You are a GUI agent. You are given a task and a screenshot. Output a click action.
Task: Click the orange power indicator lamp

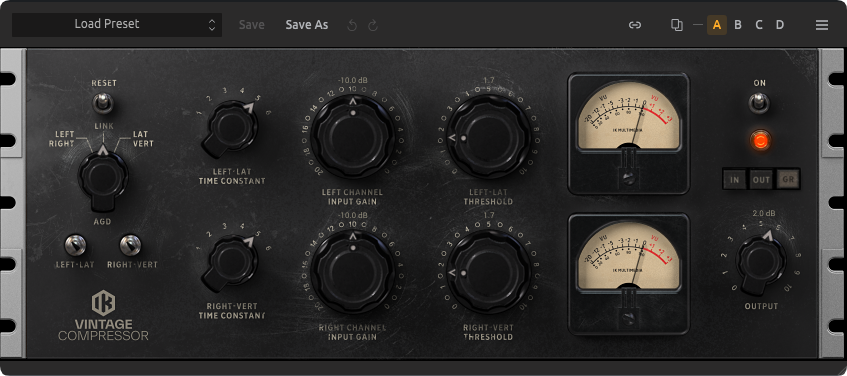point(759,141)
